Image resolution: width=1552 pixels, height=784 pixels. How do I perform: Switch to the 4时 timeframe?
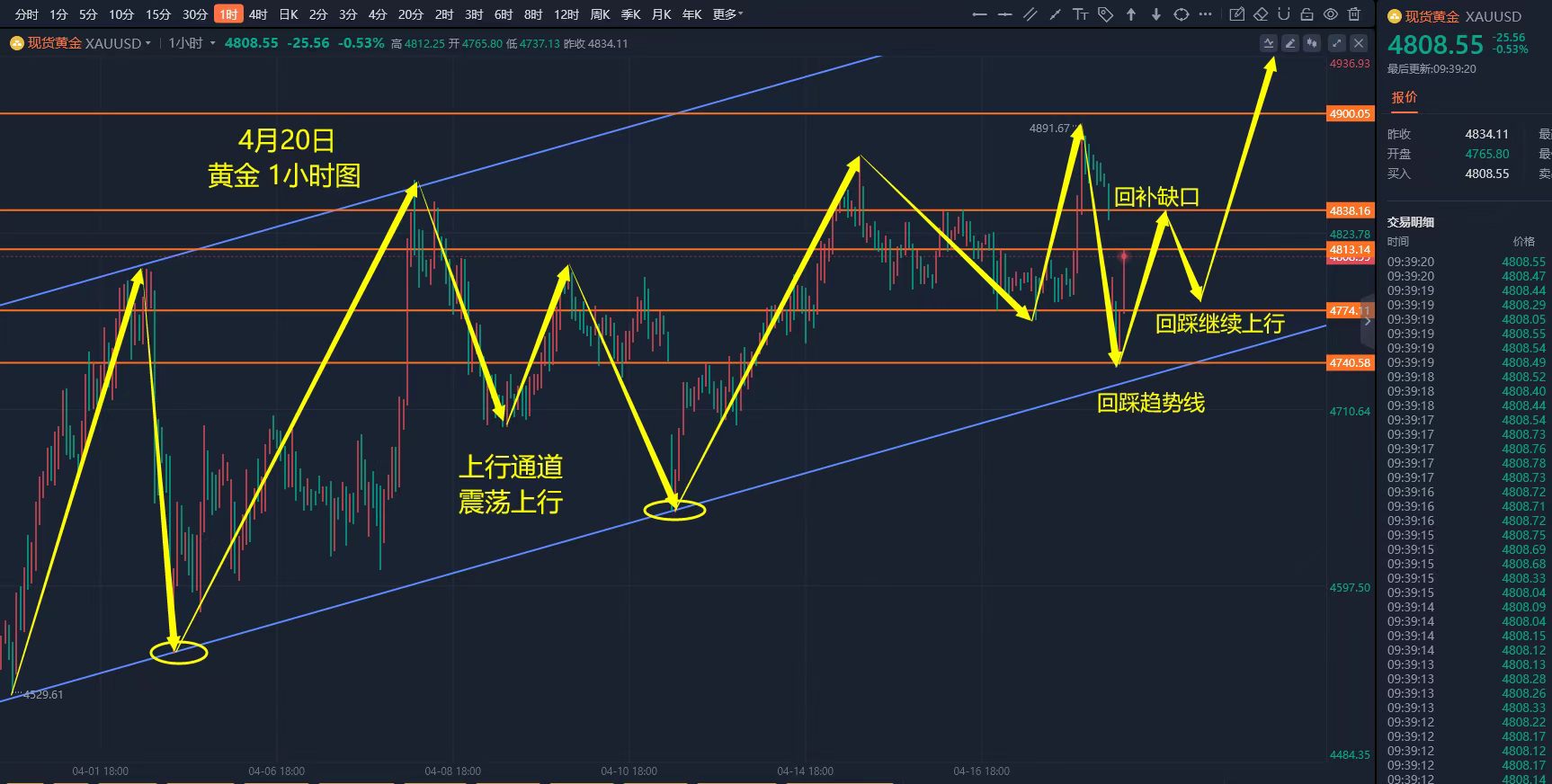pyautogui.click(x=258, y=14)
